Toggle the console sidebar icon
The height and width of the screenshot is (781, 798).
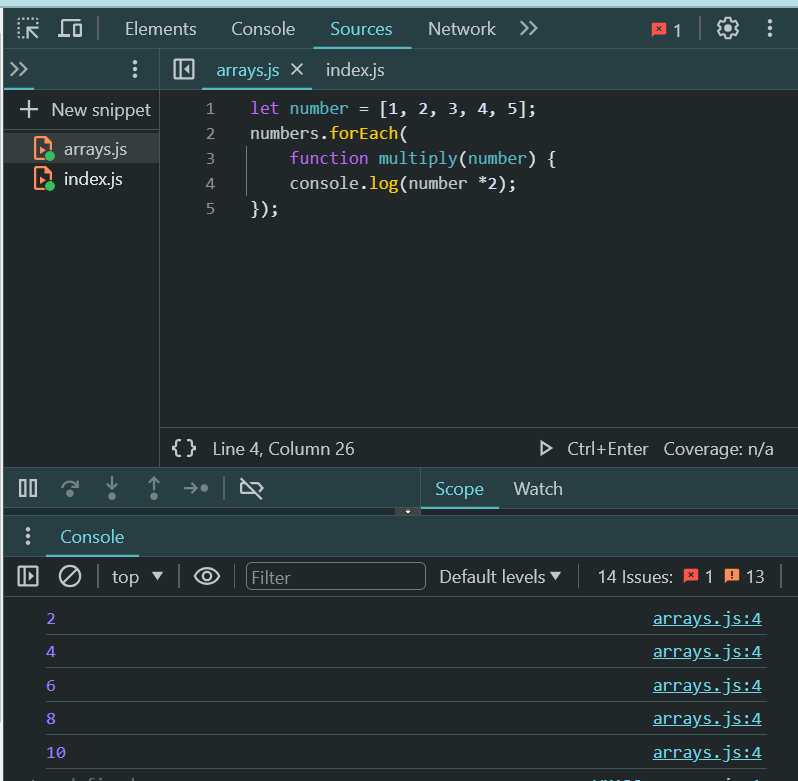[x=28, y=576]
